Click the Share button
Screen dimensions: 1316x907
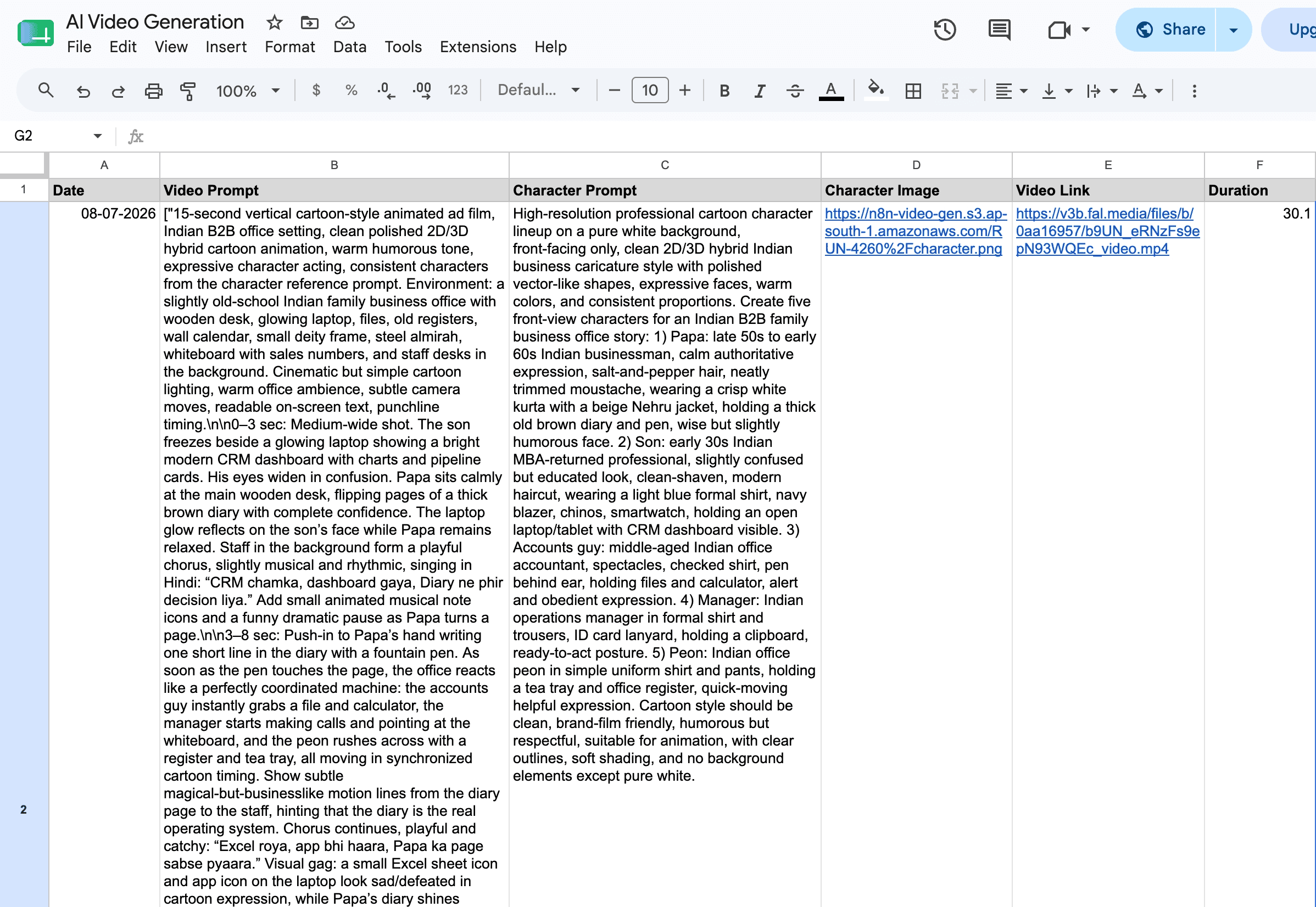click(x=1167, y=30)
